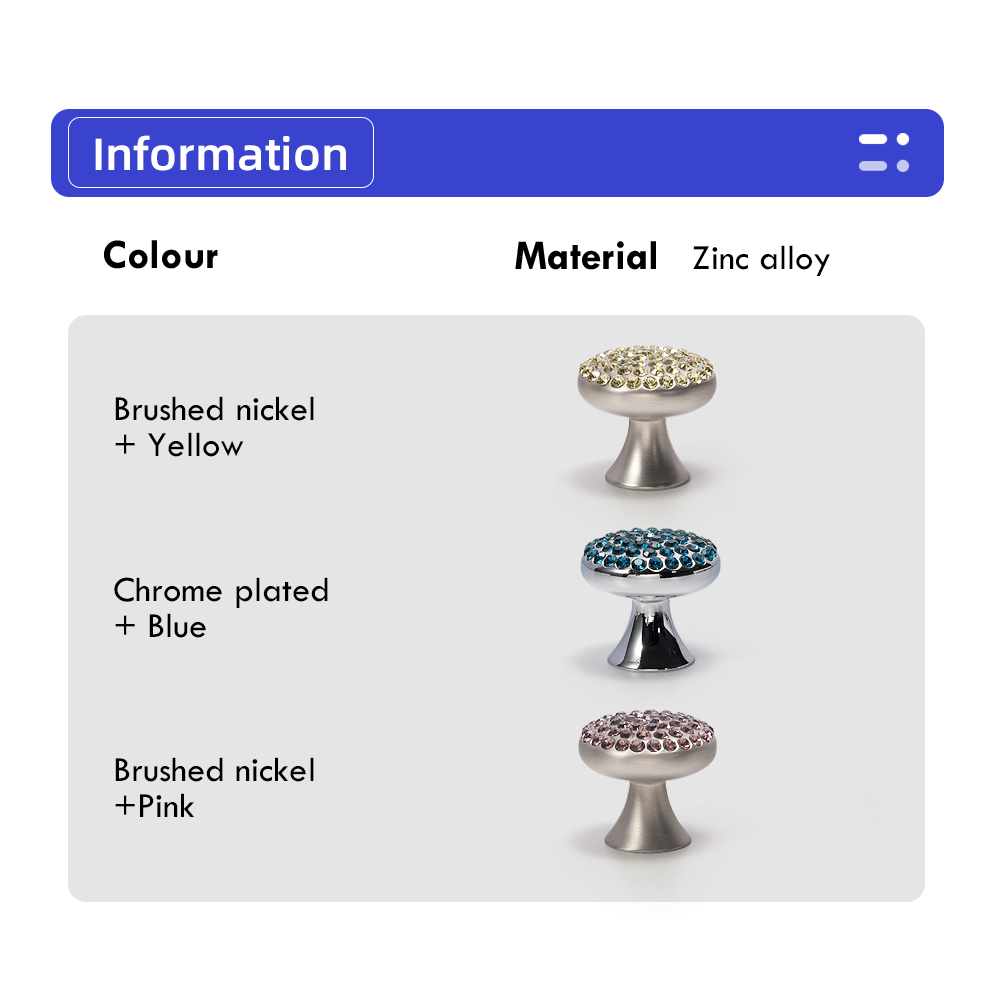Click the Zinc alloy text
The image size is (1000, 1000).
click(761, 260)
